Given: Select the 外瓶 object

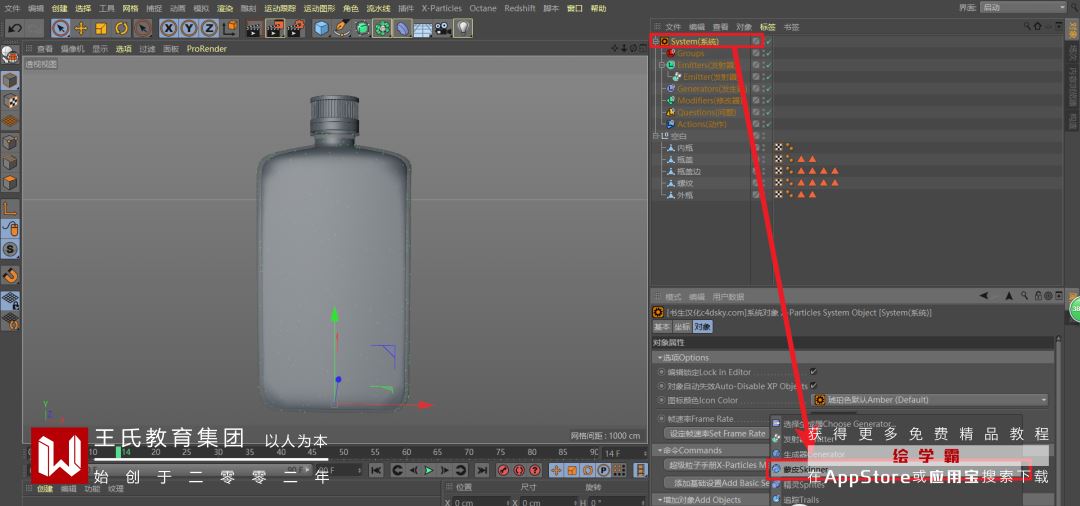Looking at the screenshot, I should coord(685,195).
